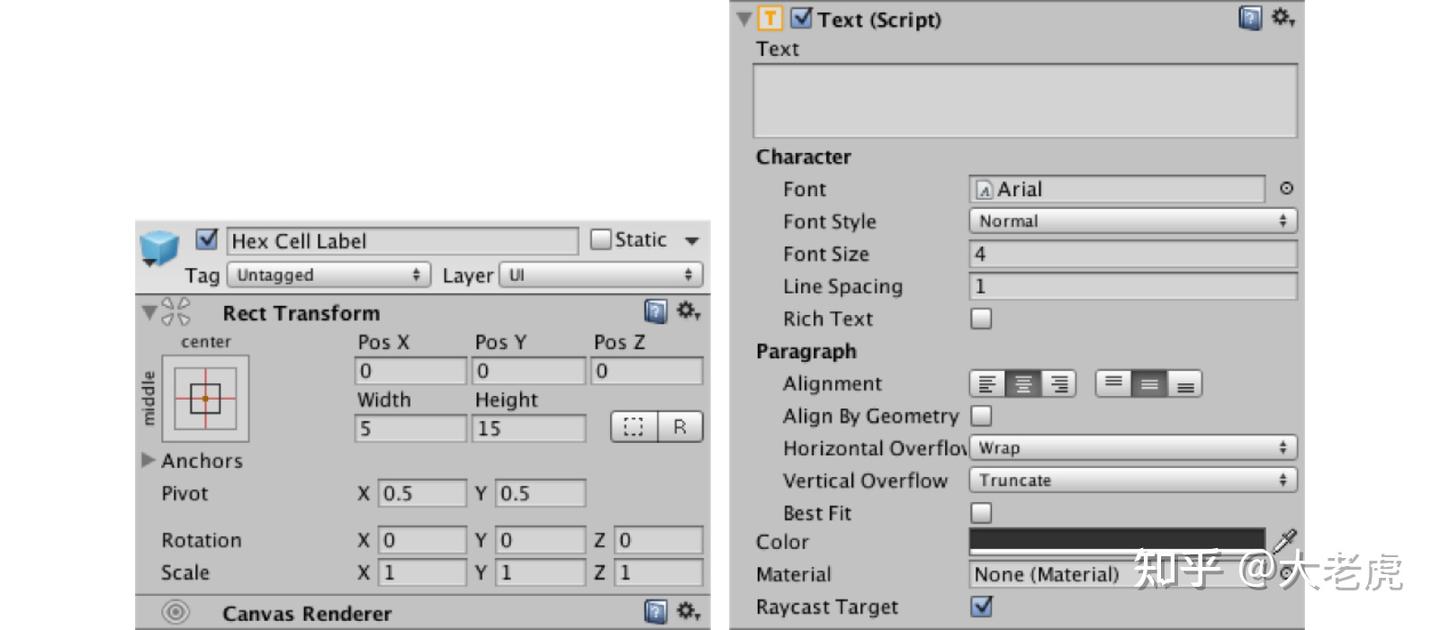The image size is (1440, 630).
Task: Set vertical alignment to bottom
Action: [1185, 384]
